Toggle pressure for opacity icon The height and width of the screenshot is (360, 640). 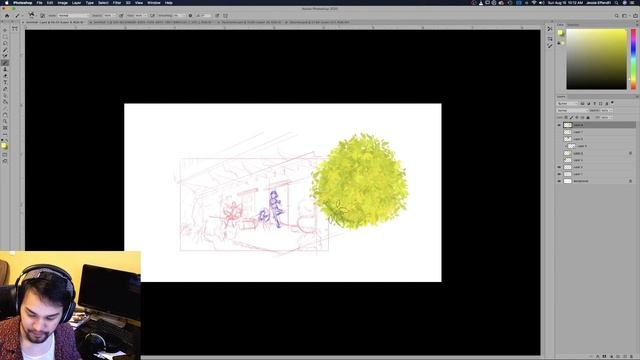[x=121, y=16]
